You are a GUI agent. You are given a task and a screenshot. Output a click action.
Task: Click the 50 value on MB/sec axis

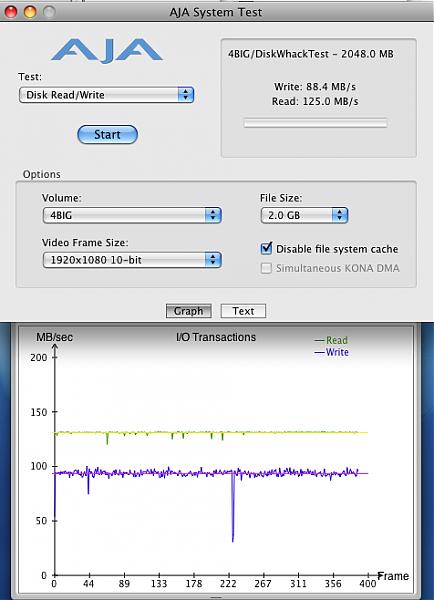tap(41, 521)
